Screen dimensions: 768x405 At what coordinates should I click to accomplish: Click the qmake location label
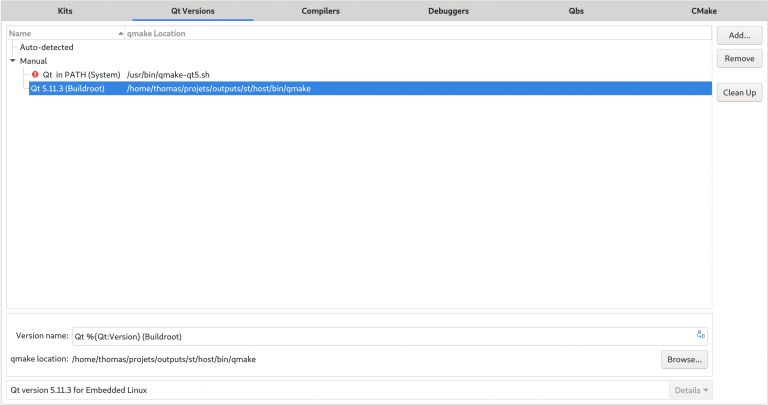39,359
